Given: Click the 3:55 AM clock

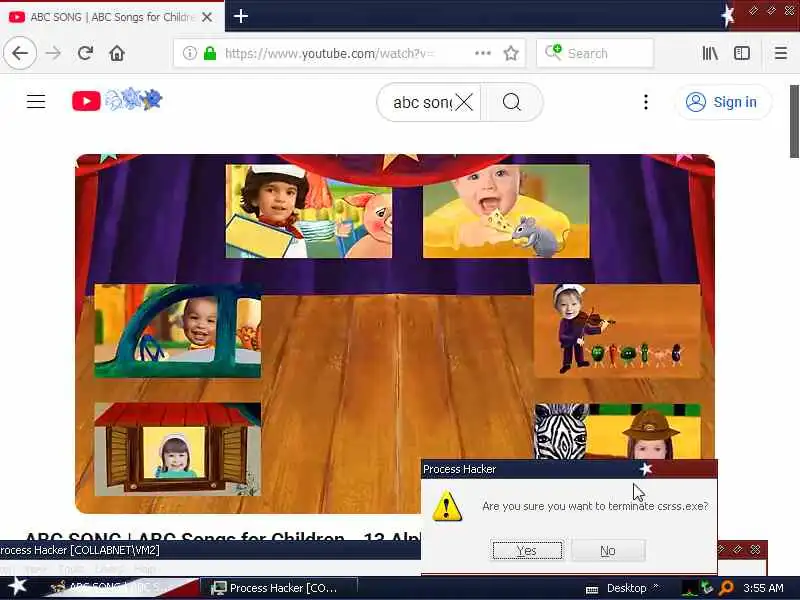Looking at the screenshot, I should click(x=763, y=588).
